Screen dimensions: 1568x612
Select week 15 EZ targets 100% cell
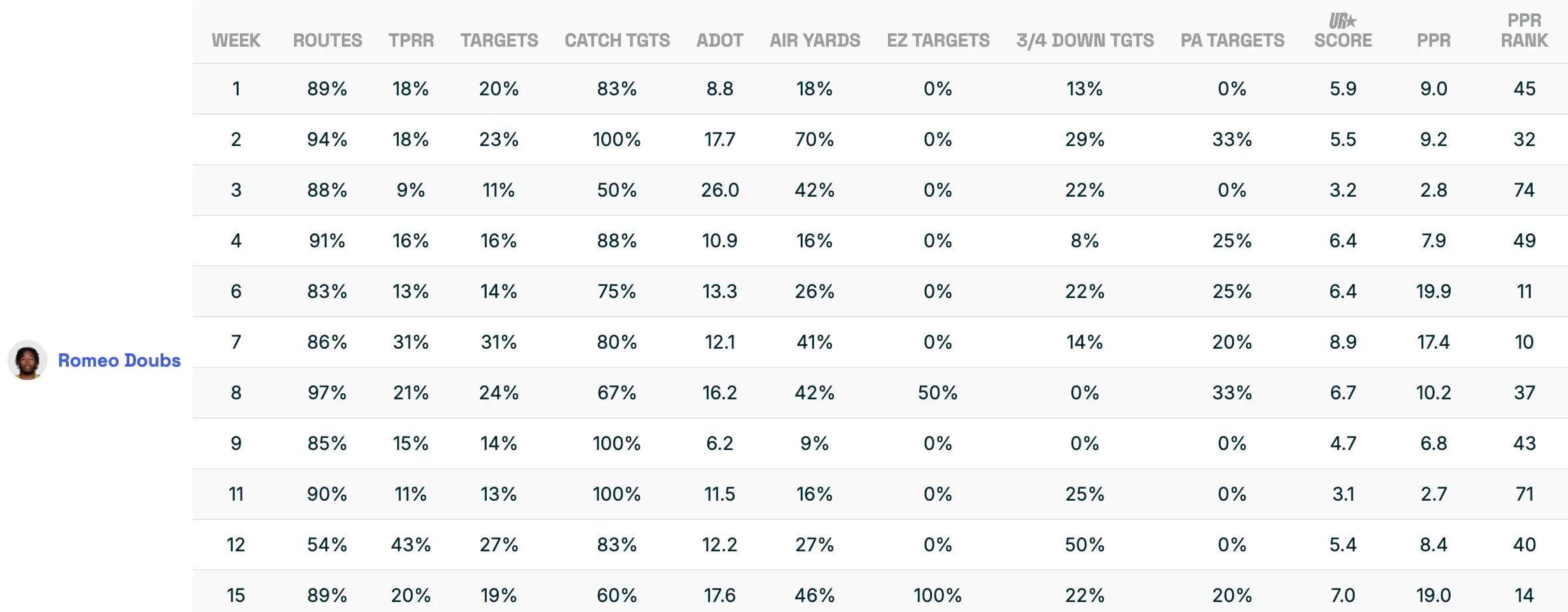[937, 595]
